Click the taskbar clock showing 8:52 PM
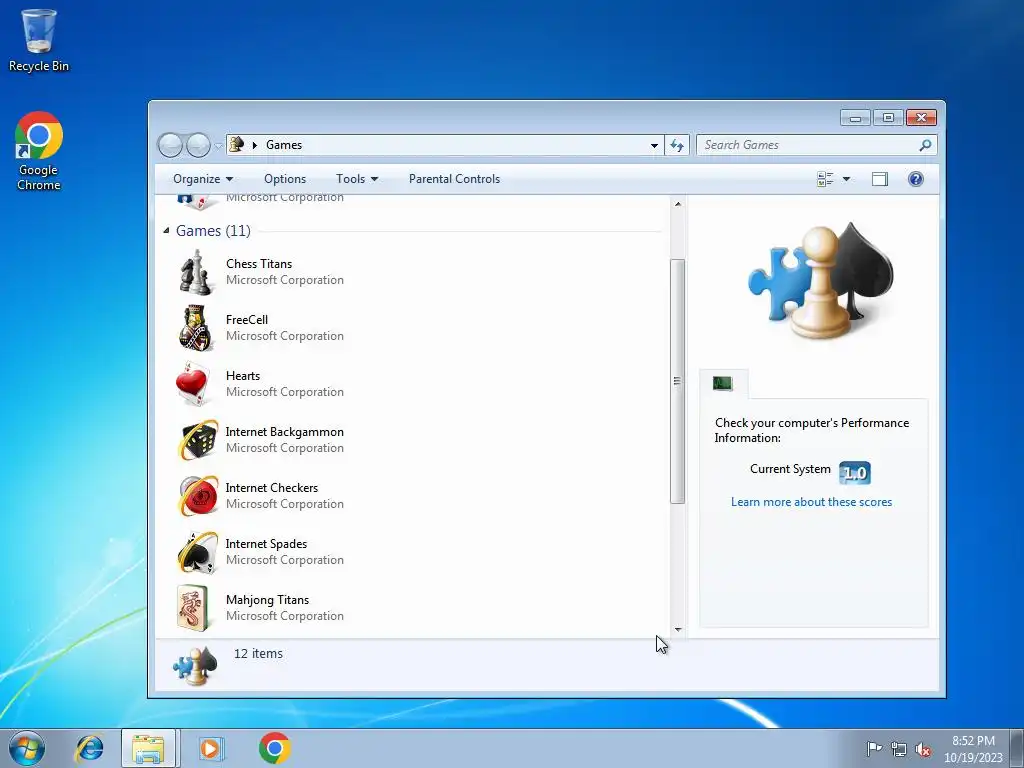Image resolution: width=1024 pixels, height=768 pixels. [x=973, y=749]
